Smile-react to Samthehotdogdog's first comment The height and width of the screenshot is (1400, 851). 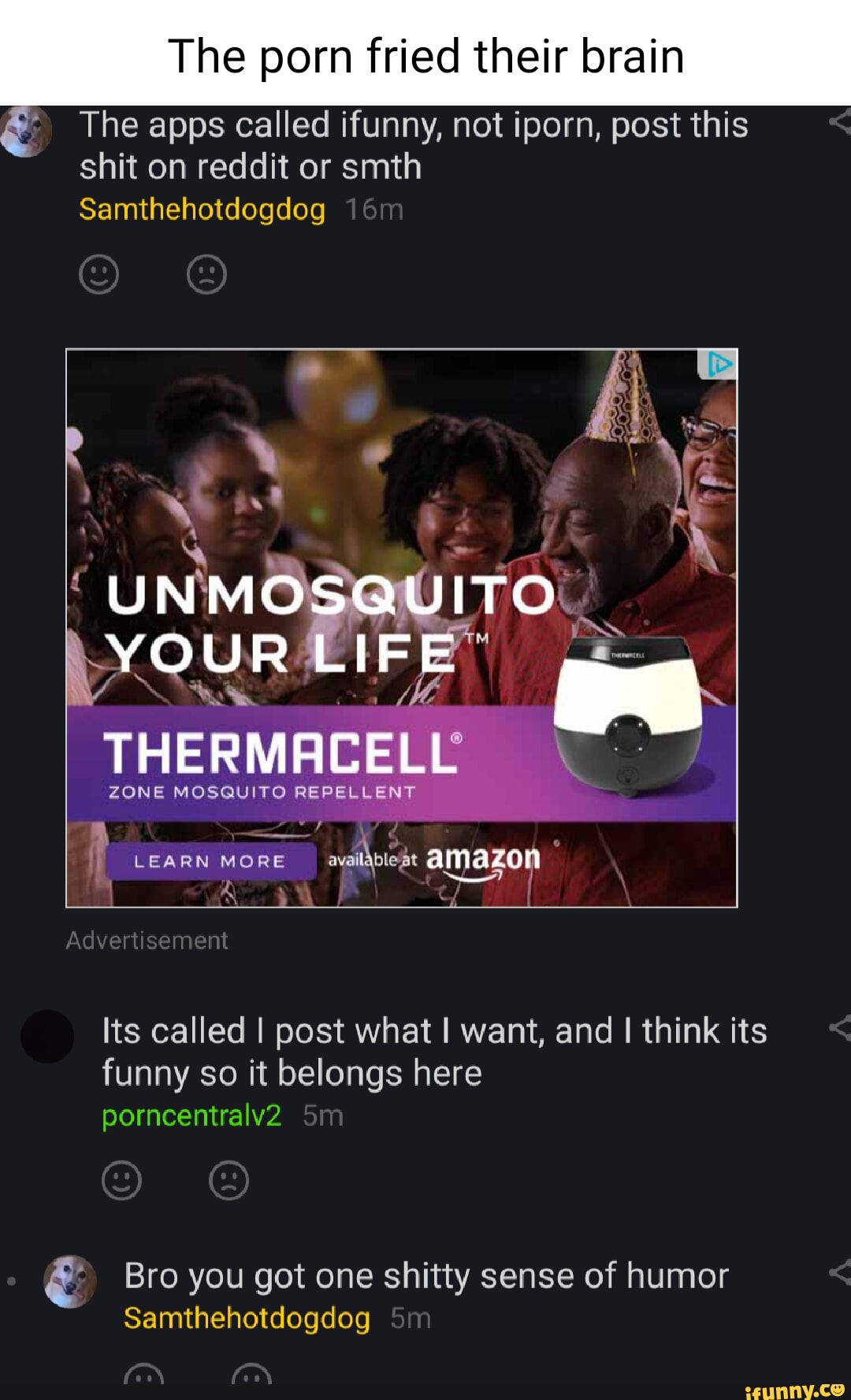click(x=99, y=274)
